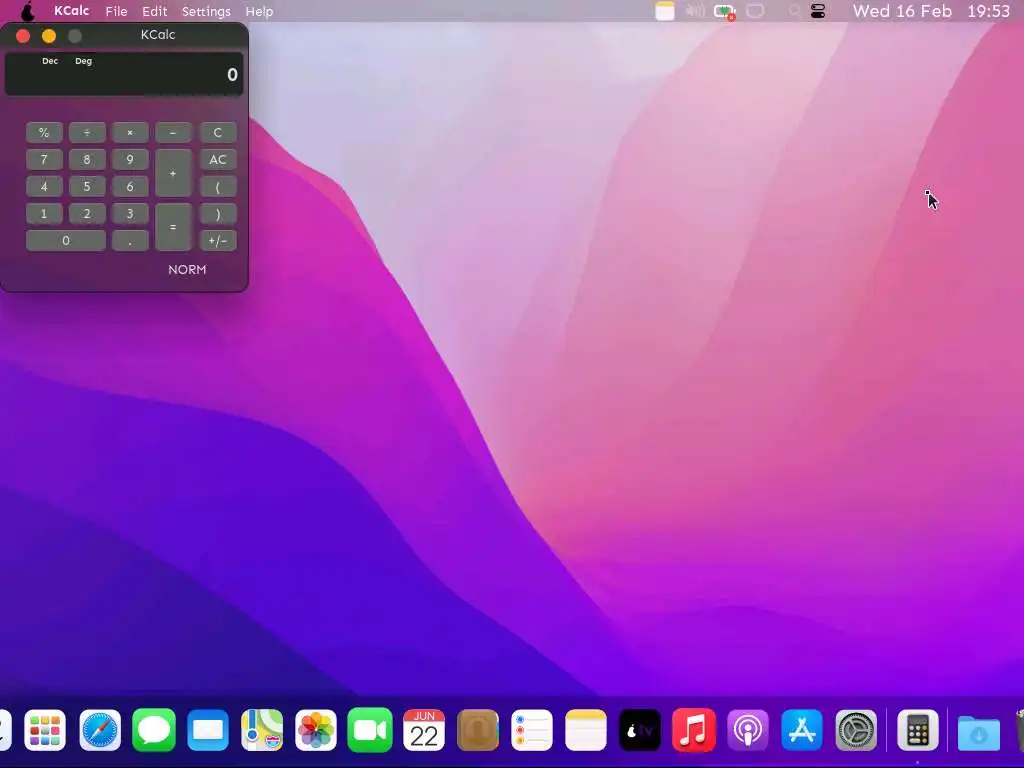Open the Apple logo menu
The image size is (1024, 768).
coord(28,11)
